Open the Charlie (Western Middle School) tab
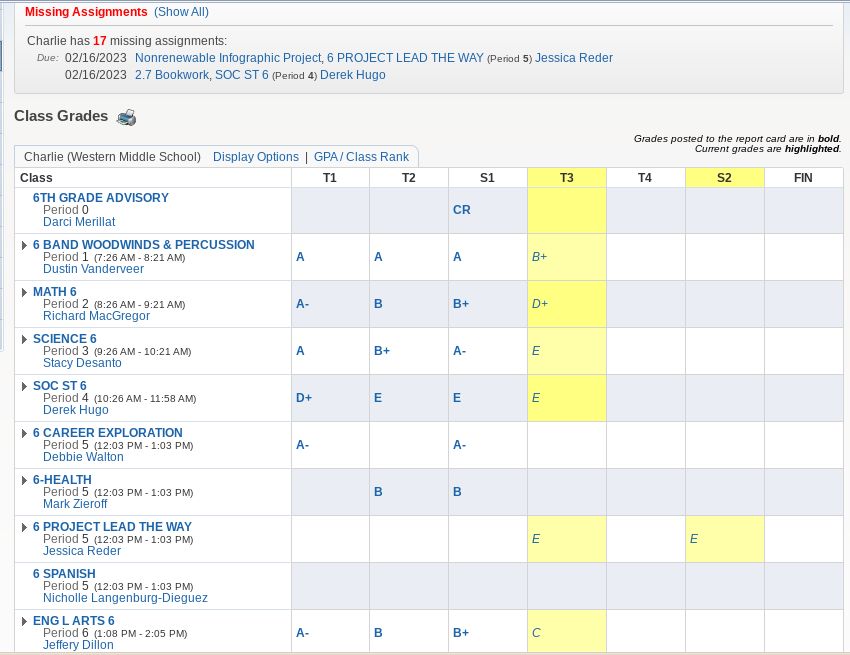 click(x=112, y=157)
